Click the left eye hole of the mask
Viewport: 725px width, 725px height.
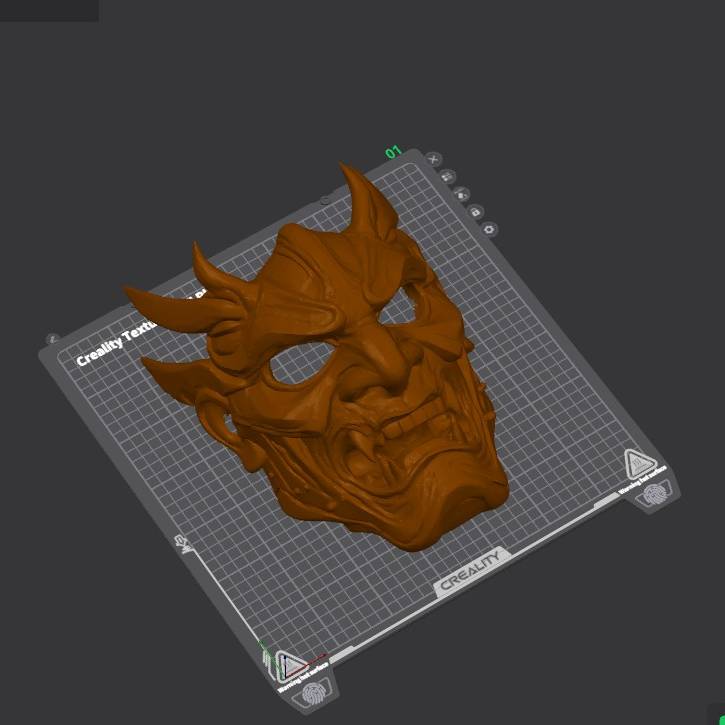(x=301, y=363)
